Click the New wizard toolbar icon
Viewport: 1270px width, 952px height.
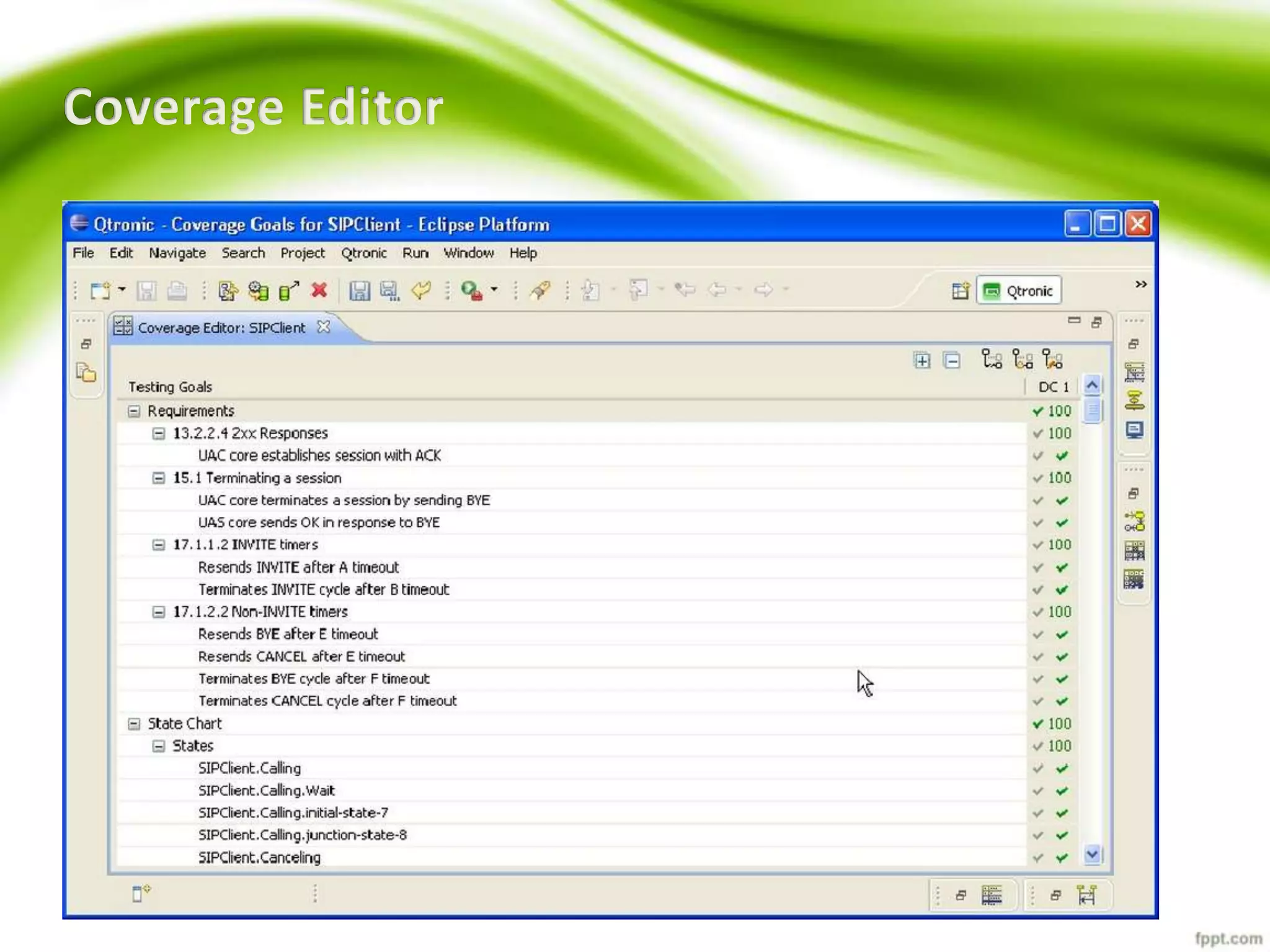tap(100, 291)
